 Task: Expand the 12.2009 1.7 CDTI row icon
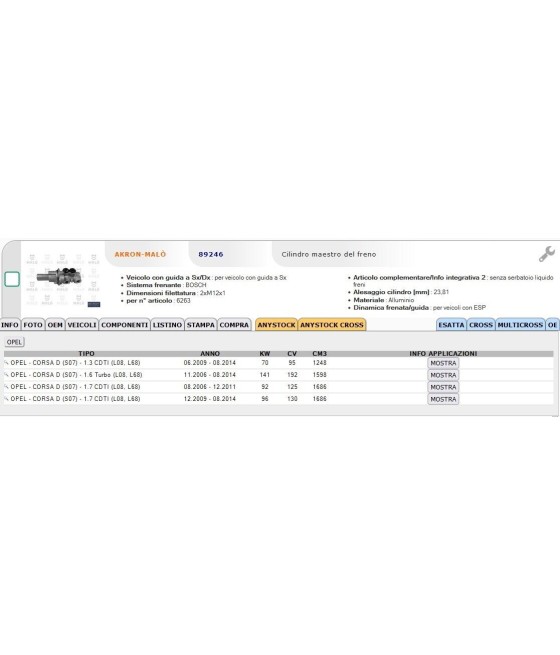click(6, 399)
